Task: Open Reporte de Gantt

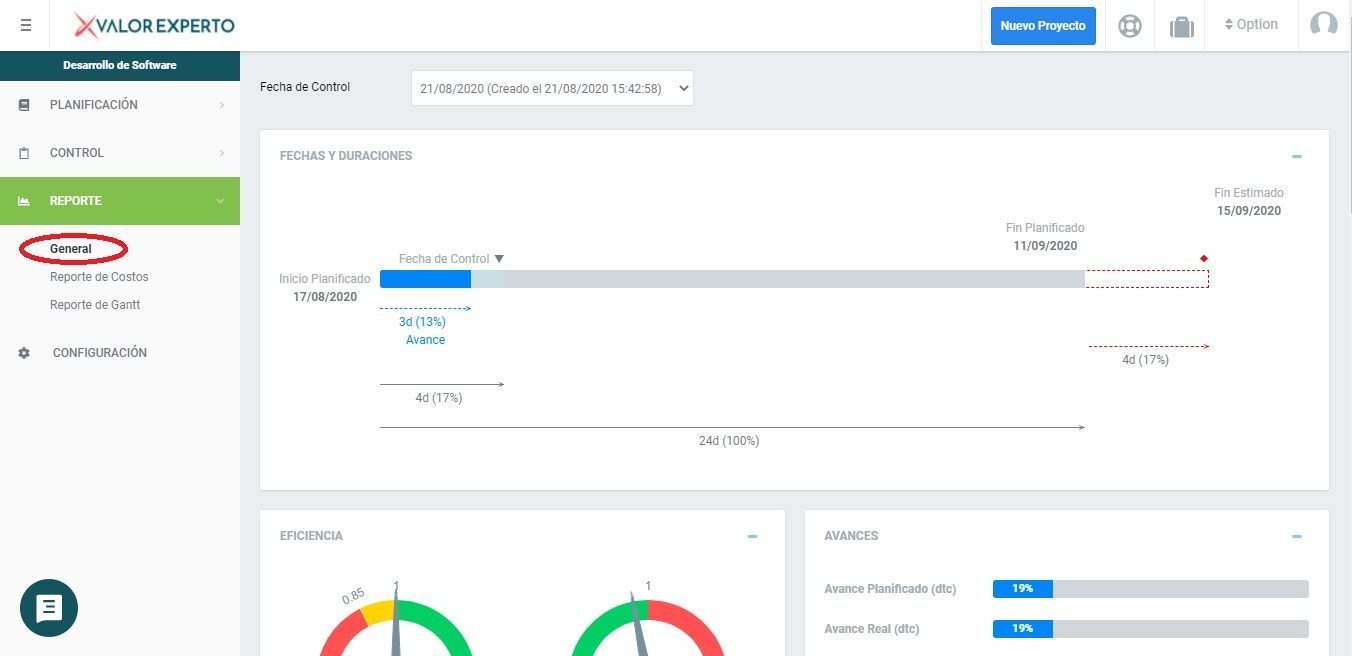Action: tap(95, 305)
